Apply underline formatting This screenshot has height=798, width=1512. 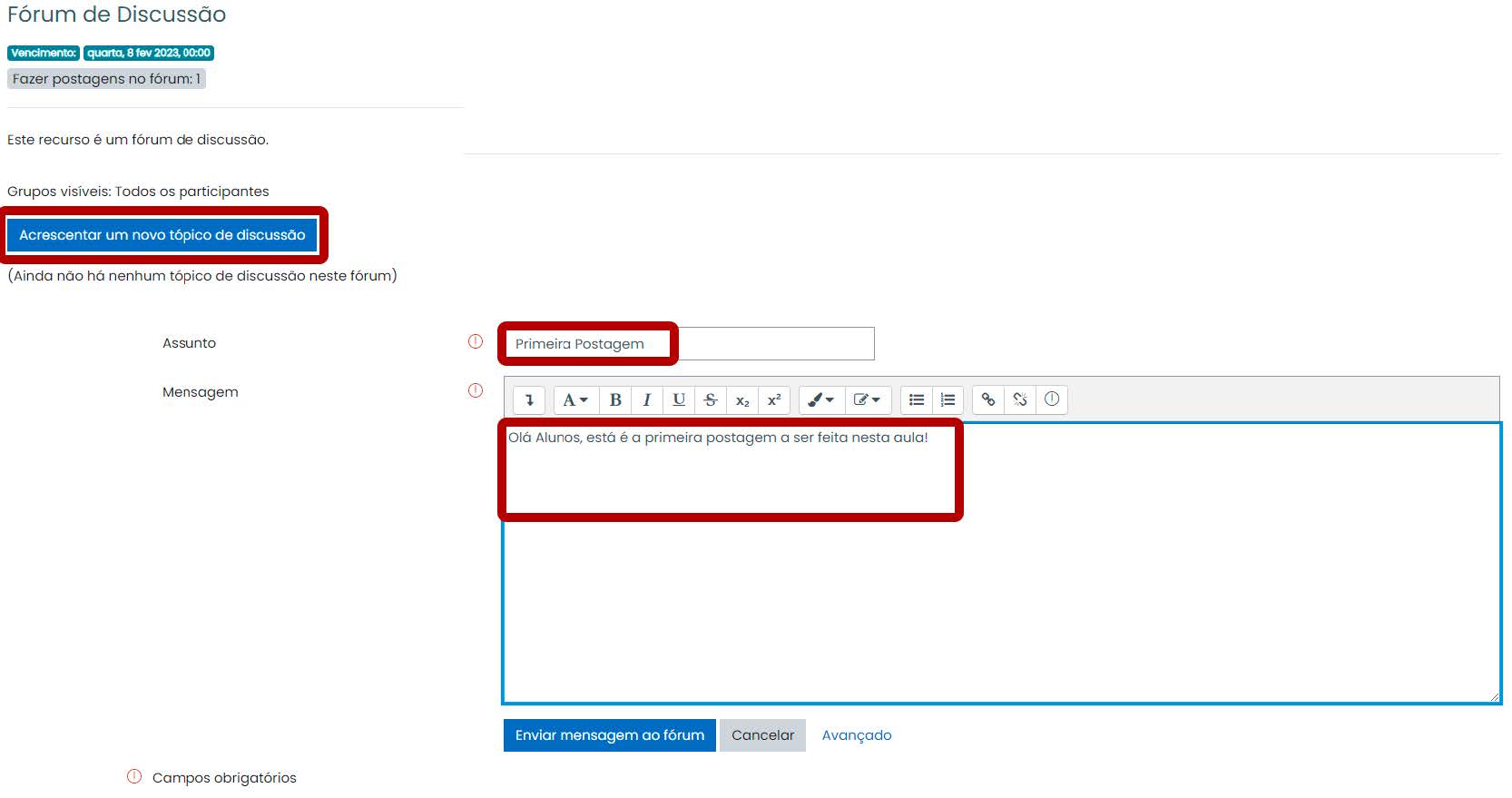(679, 399)
